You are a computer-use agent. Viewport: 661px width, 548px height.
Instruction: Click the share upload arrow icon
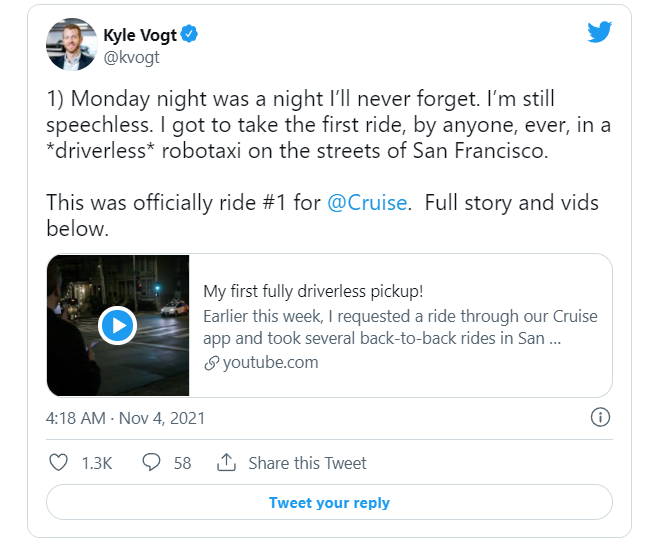point(227,463)
